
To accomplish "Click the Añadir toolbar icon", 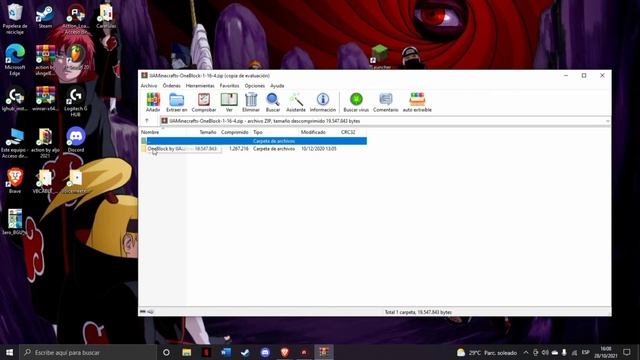I will (x=153, y=102).
